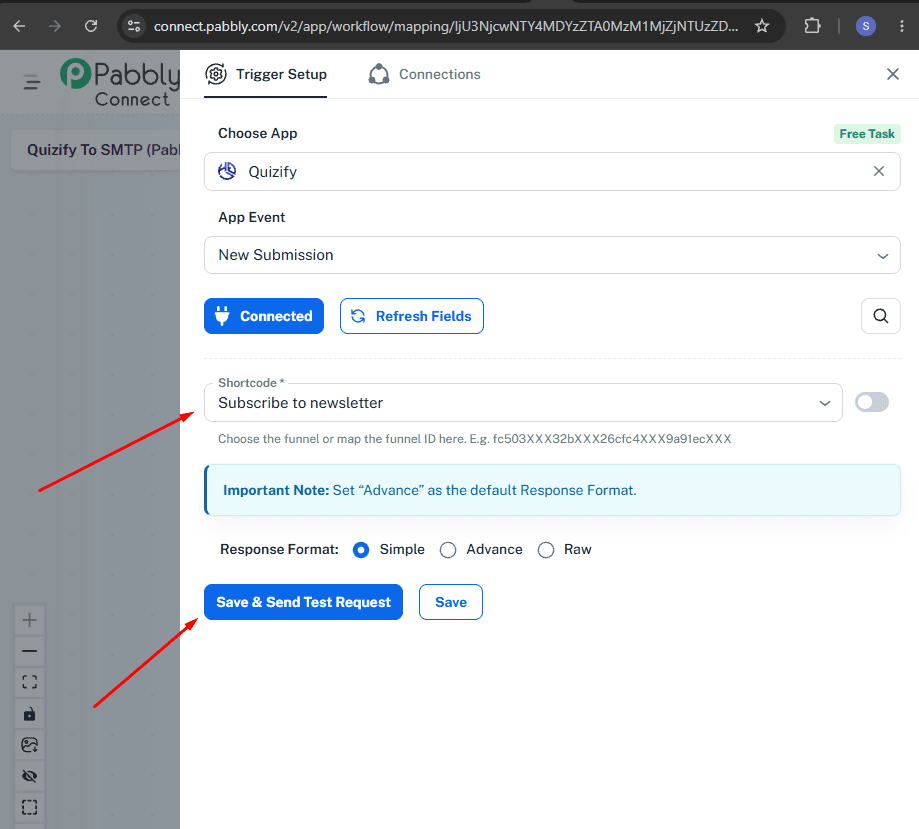This screenshot has height=829, width=919.
Task: Select Raw response format
Action: click(x=546, y=550)
